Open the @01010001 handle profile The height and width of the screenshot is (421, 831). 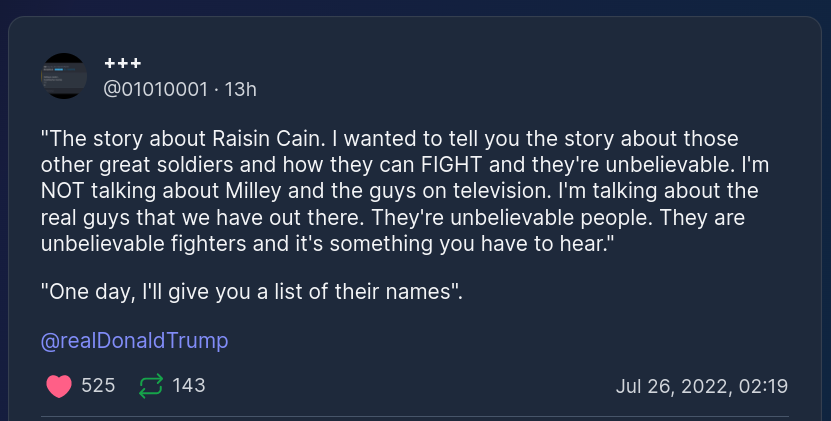156,90
